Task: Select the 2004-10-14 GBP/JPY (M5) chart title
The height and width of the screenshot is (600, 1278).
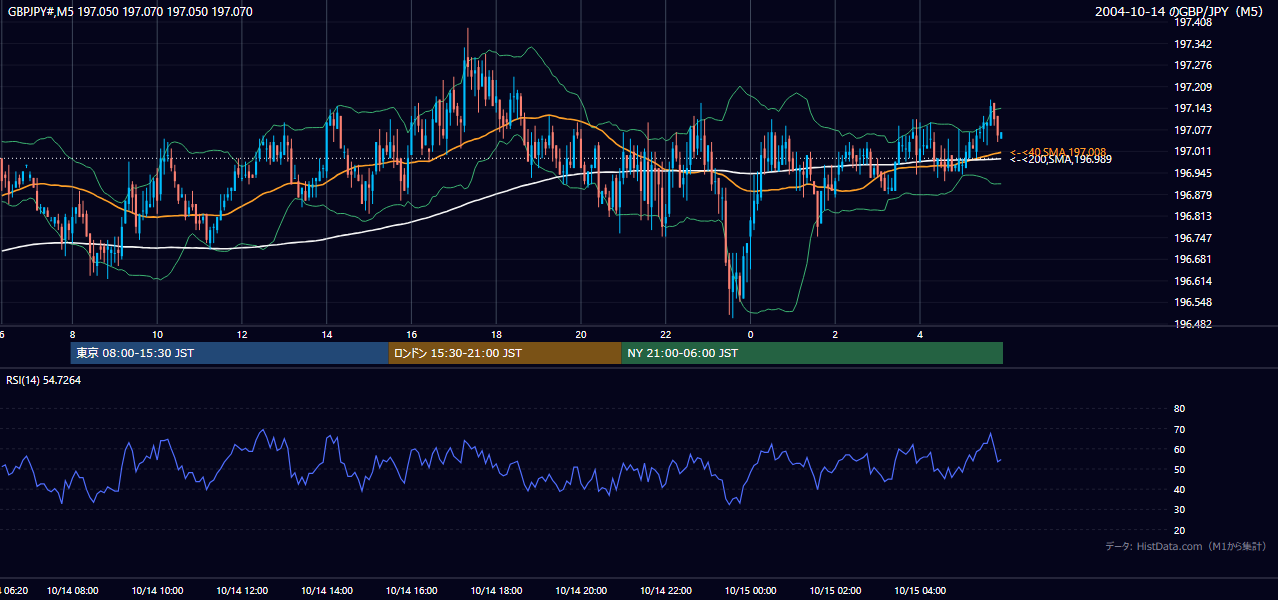Action: [1181, 12]
